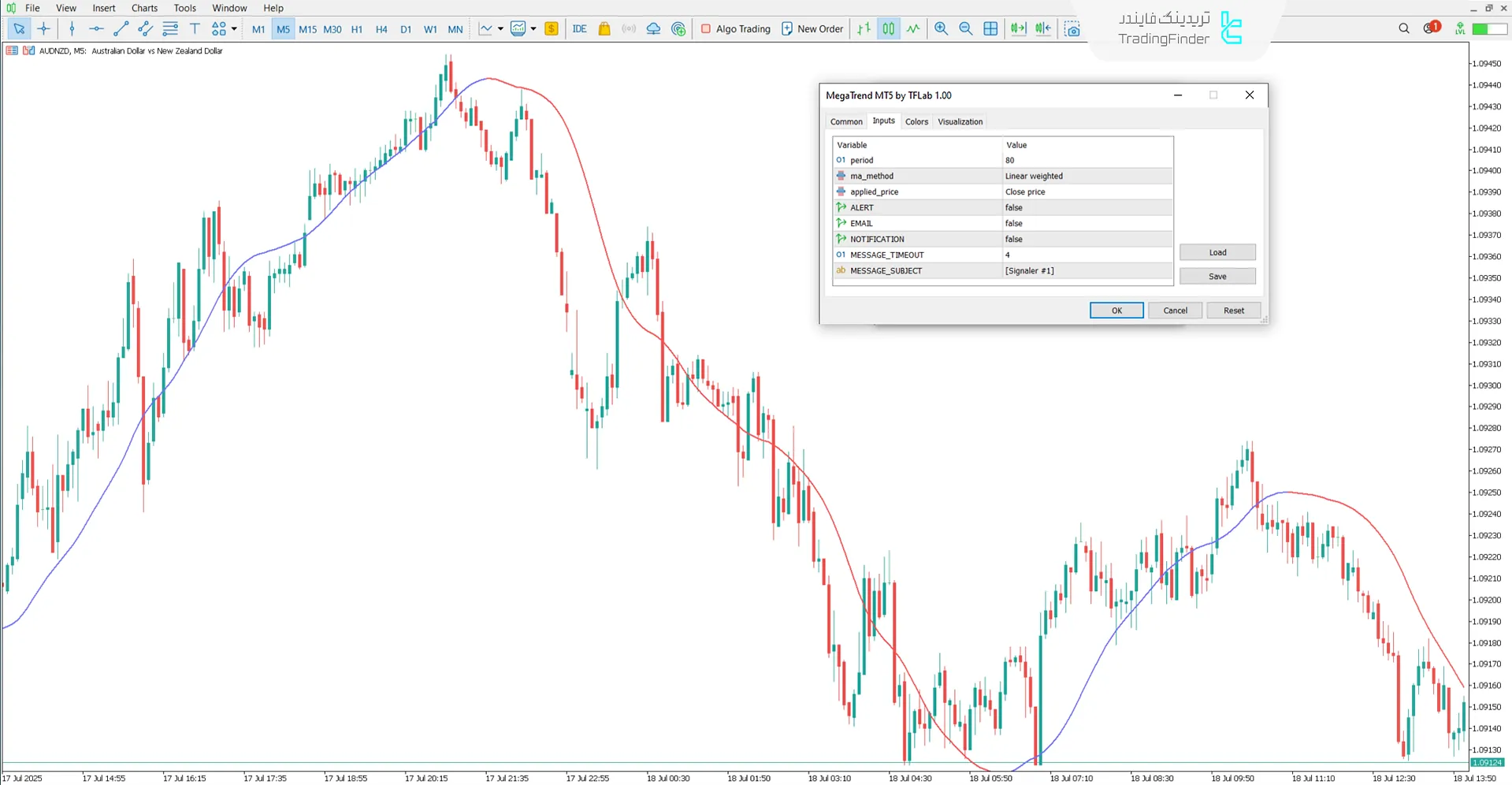Expand the graphical objects dropdown arrow
This screenshot has width=1512, height=785.
[234, 29]
